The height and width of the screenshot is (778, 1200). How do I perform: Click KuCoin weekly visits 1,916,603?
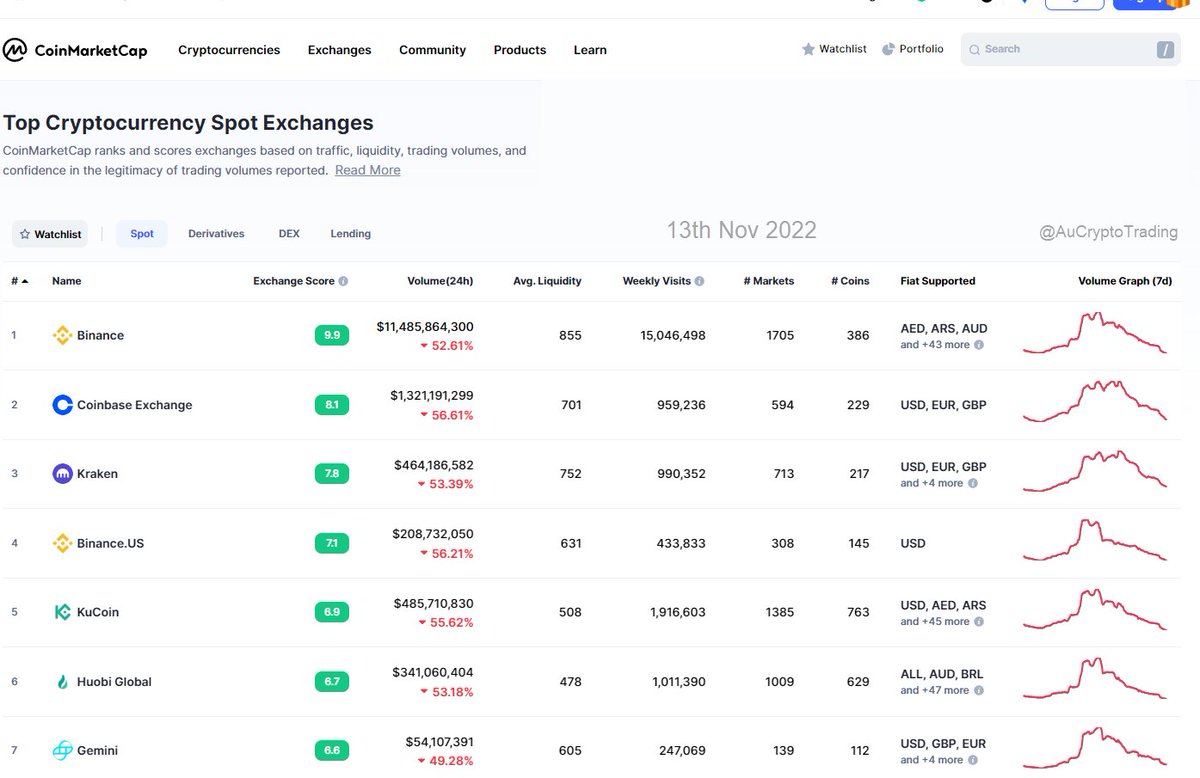pos(664,612)
